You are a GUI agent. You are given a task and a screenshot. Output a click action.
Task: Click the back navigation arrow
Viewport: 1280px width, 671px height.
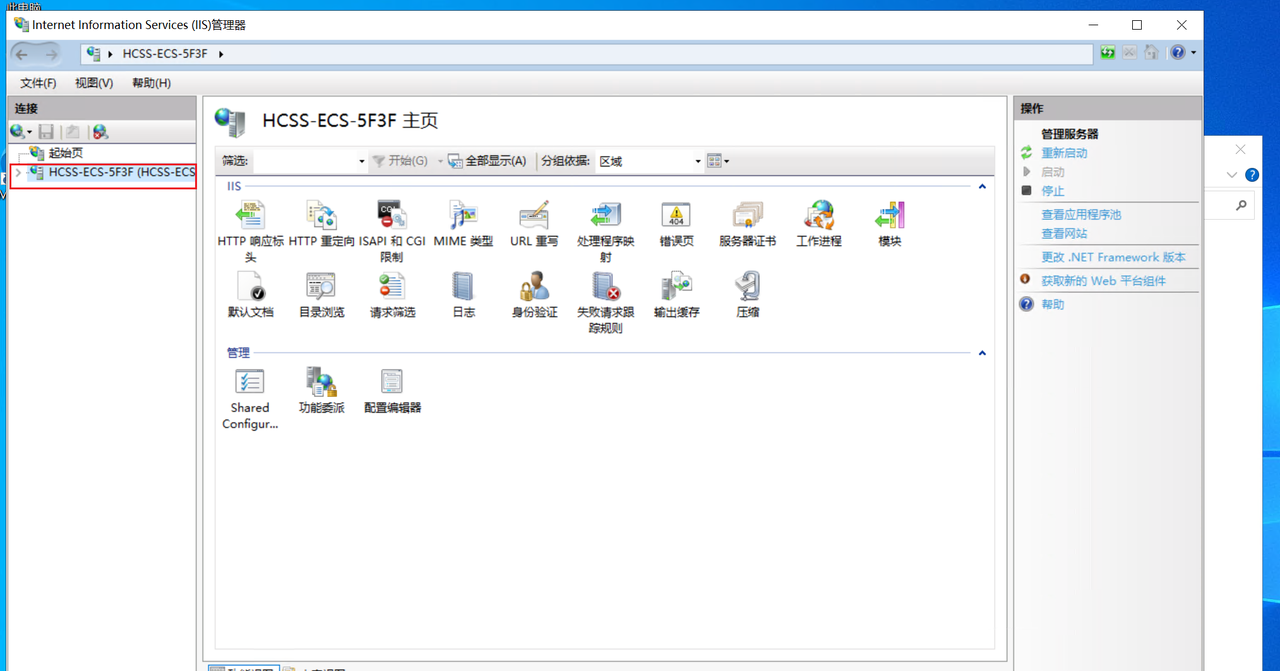point(22,54)
